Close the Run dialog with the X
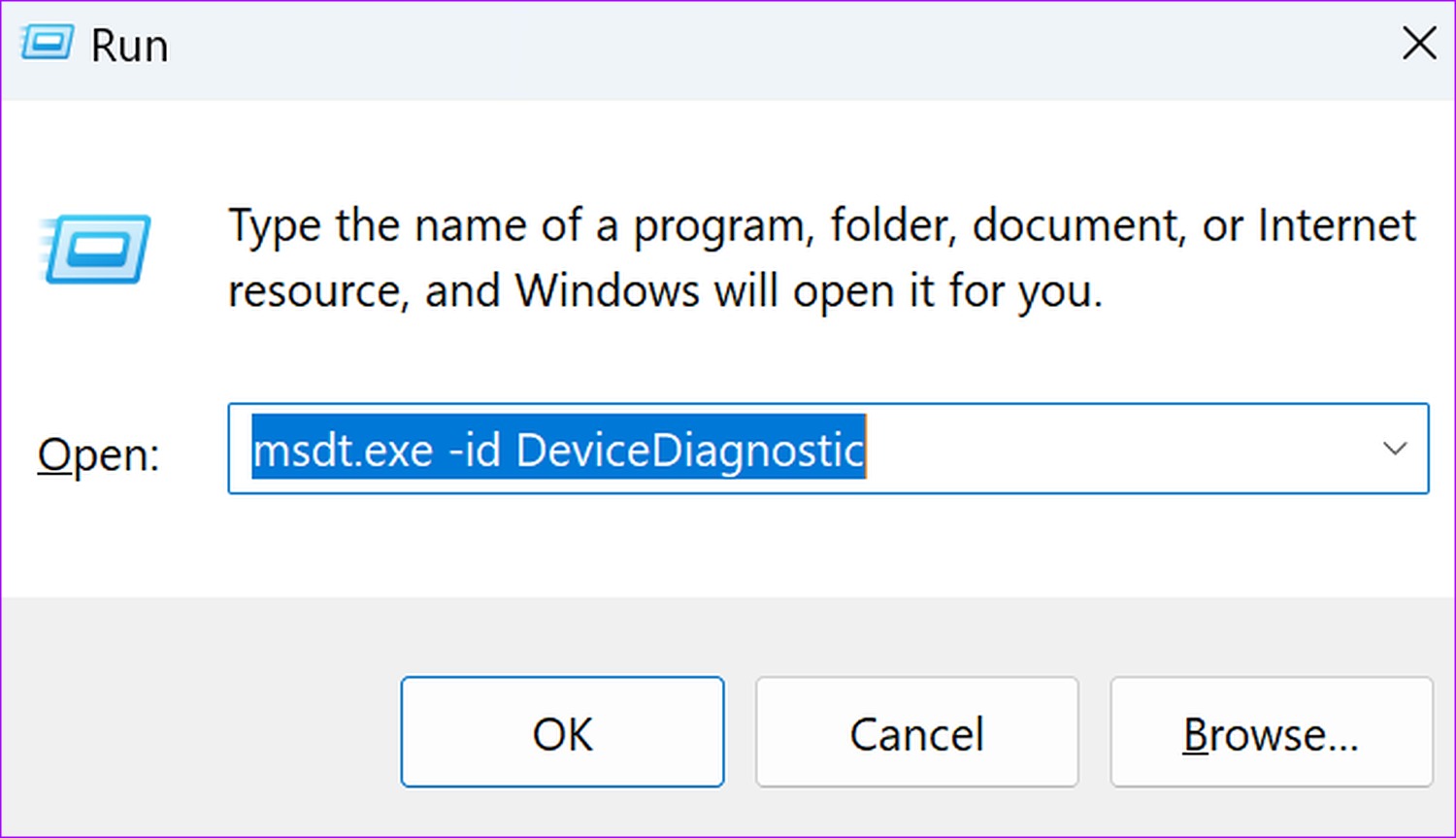 click(x=1419, y=43)
